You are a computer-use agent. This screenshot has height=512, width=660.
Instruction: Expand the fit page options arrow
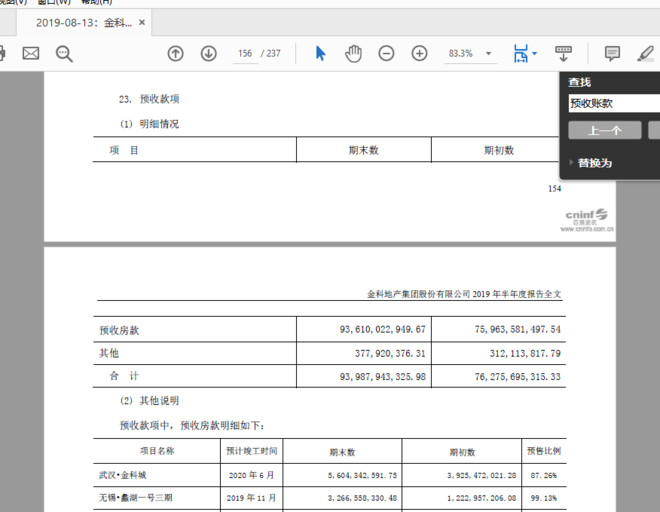tap(534, 53)
